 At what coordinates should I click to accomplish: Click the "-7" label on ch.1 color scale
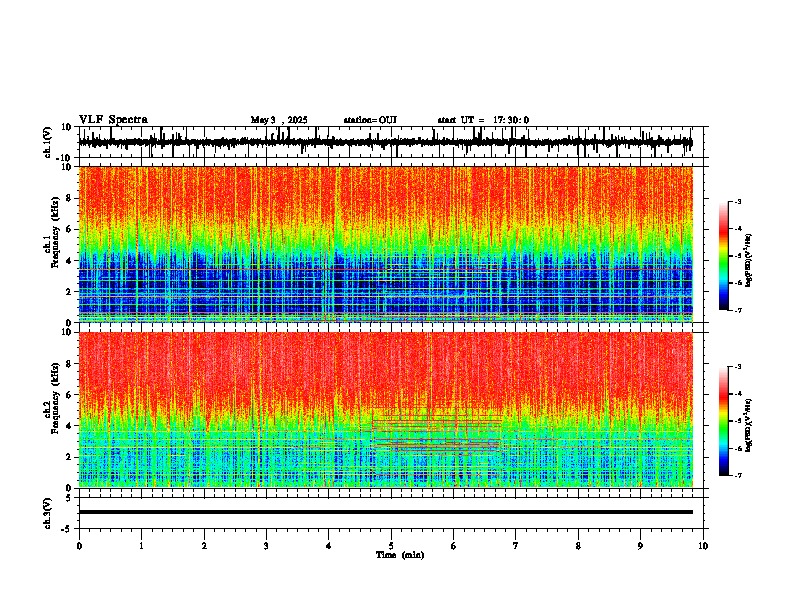[738, 310]
